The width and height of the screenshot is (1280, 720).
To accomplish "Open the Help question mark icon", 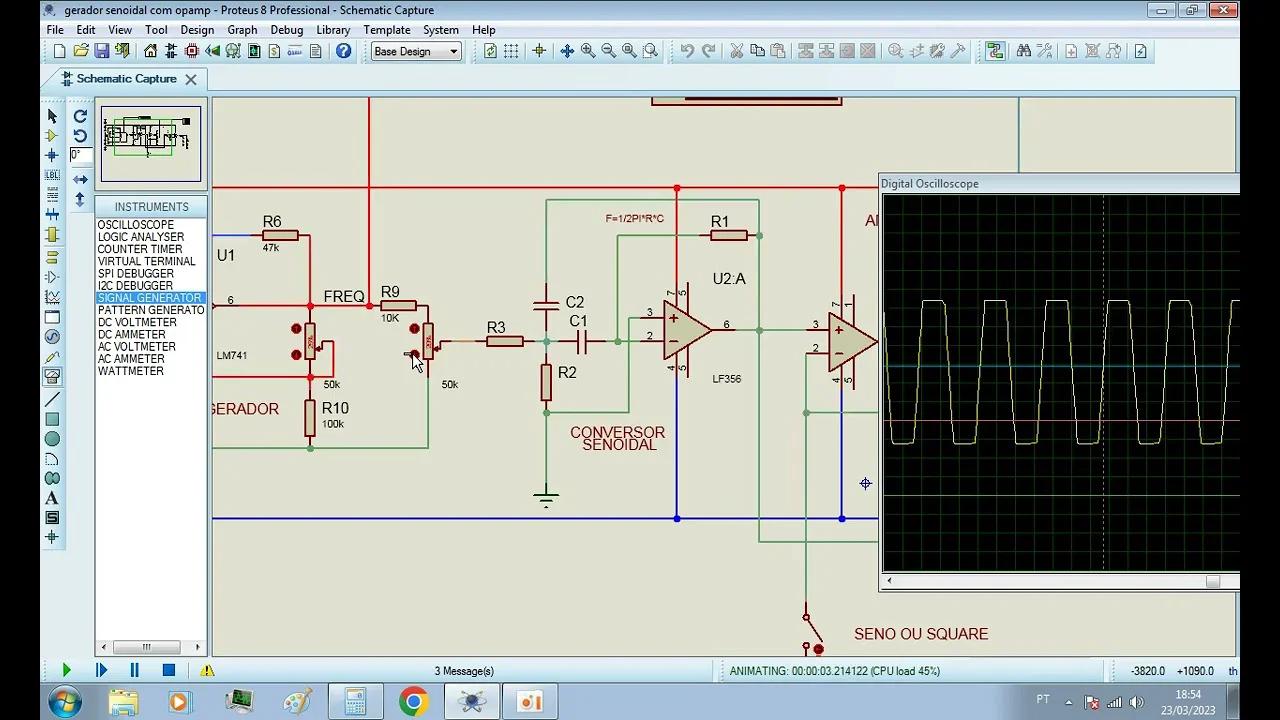I will (x=343, y=51).
